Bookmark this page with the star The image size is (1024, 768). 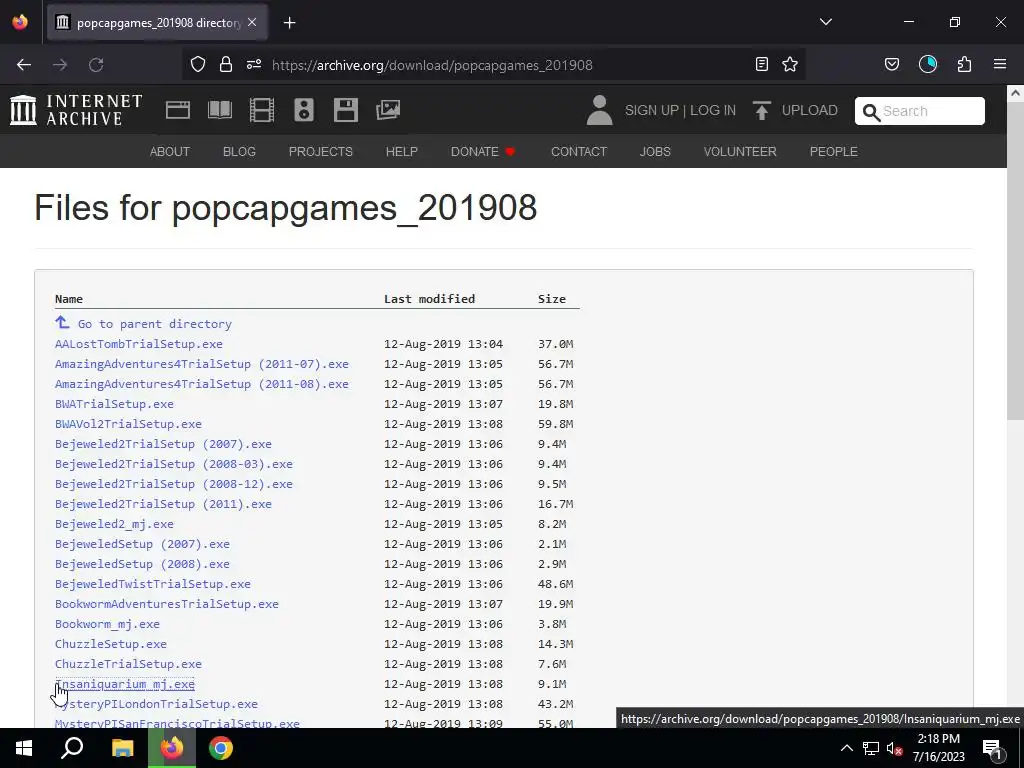(x=790, y=64)
